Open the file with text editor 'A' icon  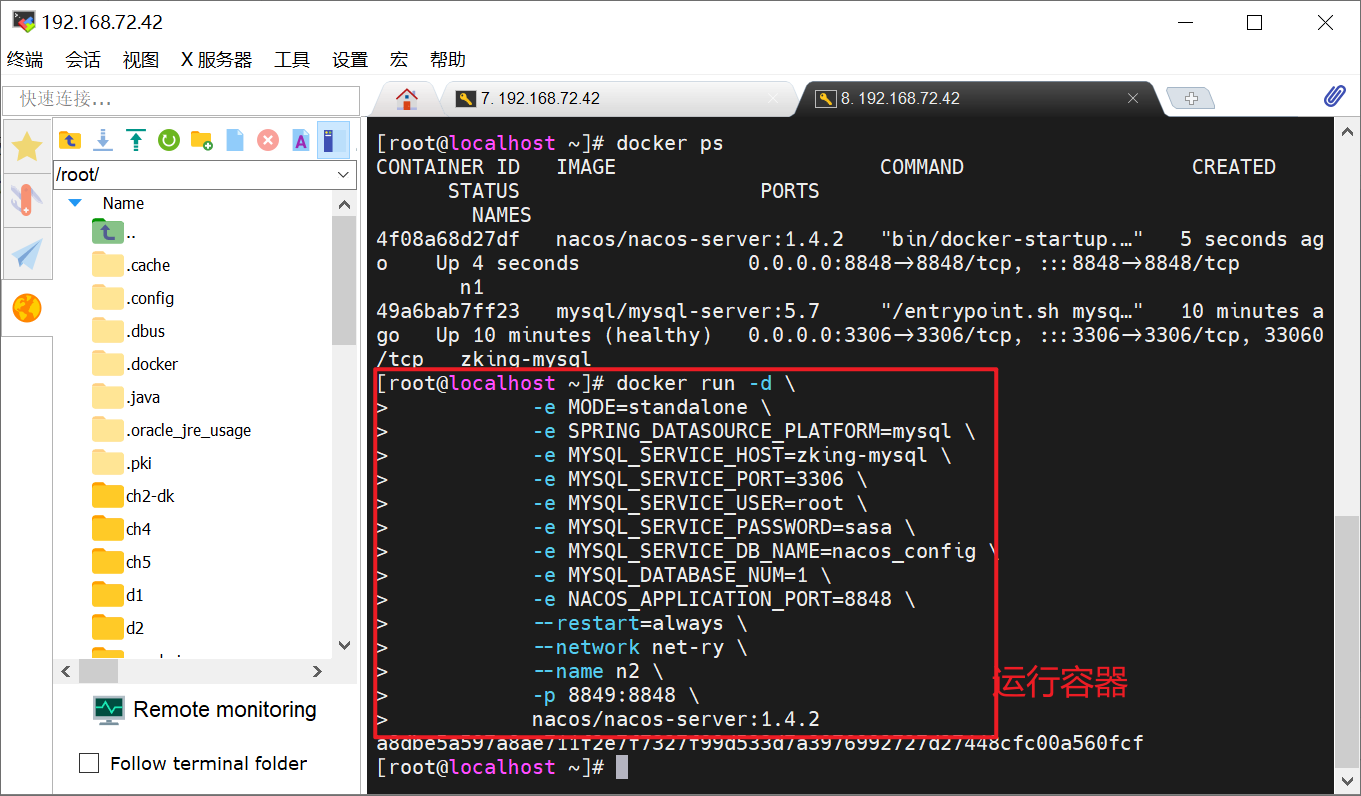click(x=300, y=140)
